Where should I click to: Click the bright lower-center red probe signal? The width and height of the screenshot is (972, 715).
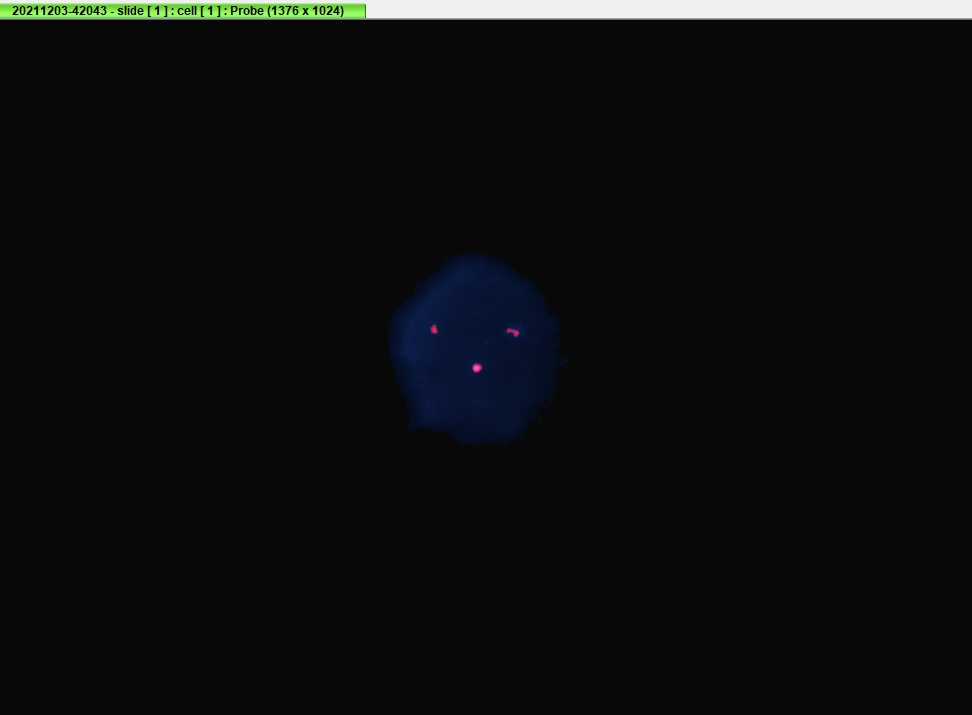point(477,368)
